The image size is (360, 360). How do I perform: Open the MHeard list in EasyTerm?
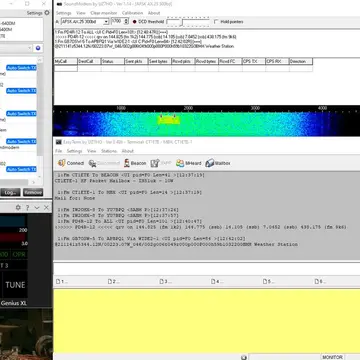(x=189, y=163)
